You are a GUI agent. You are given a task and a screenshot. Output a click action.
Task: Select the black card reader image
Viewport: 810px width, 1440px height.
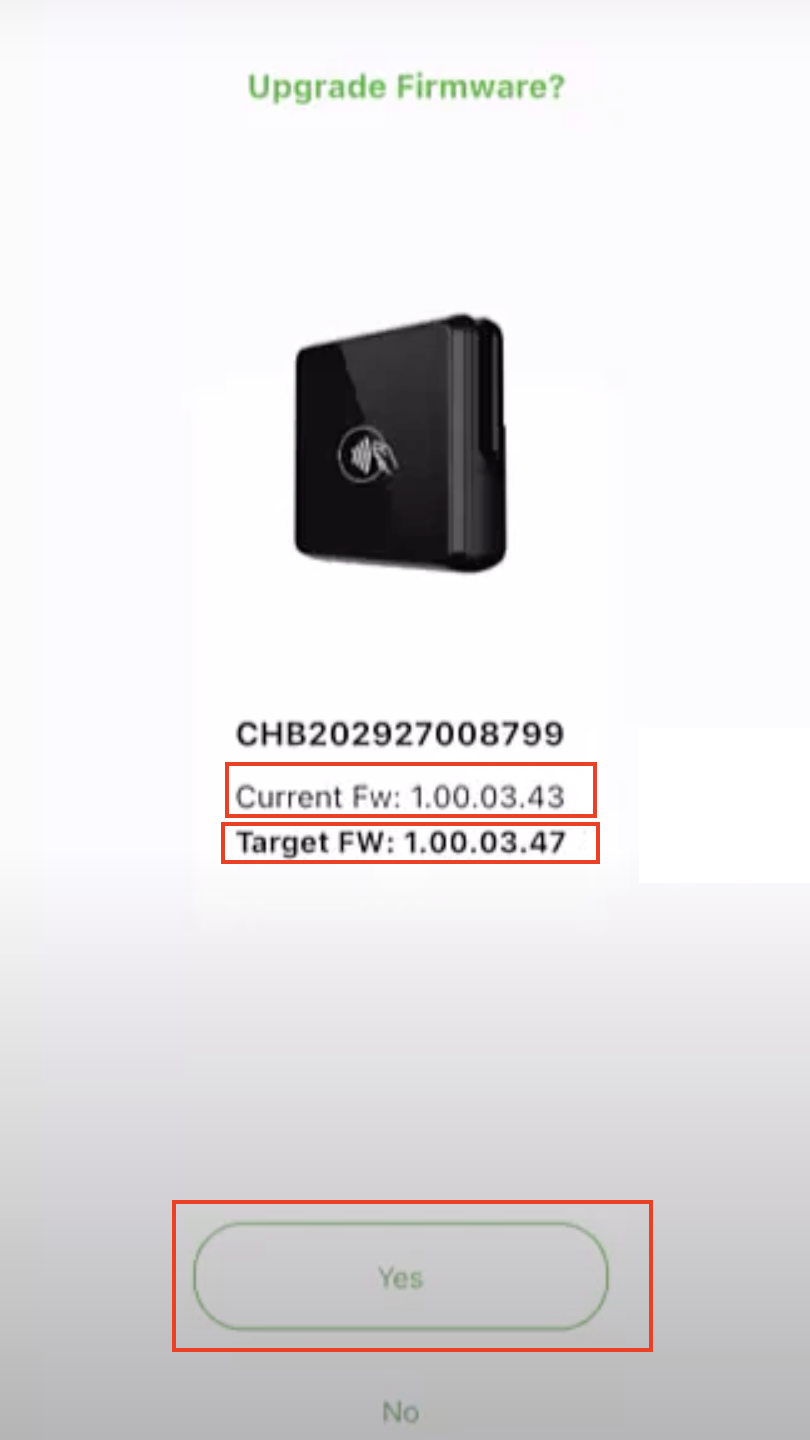pyautogui.click(x=400, y=442)
